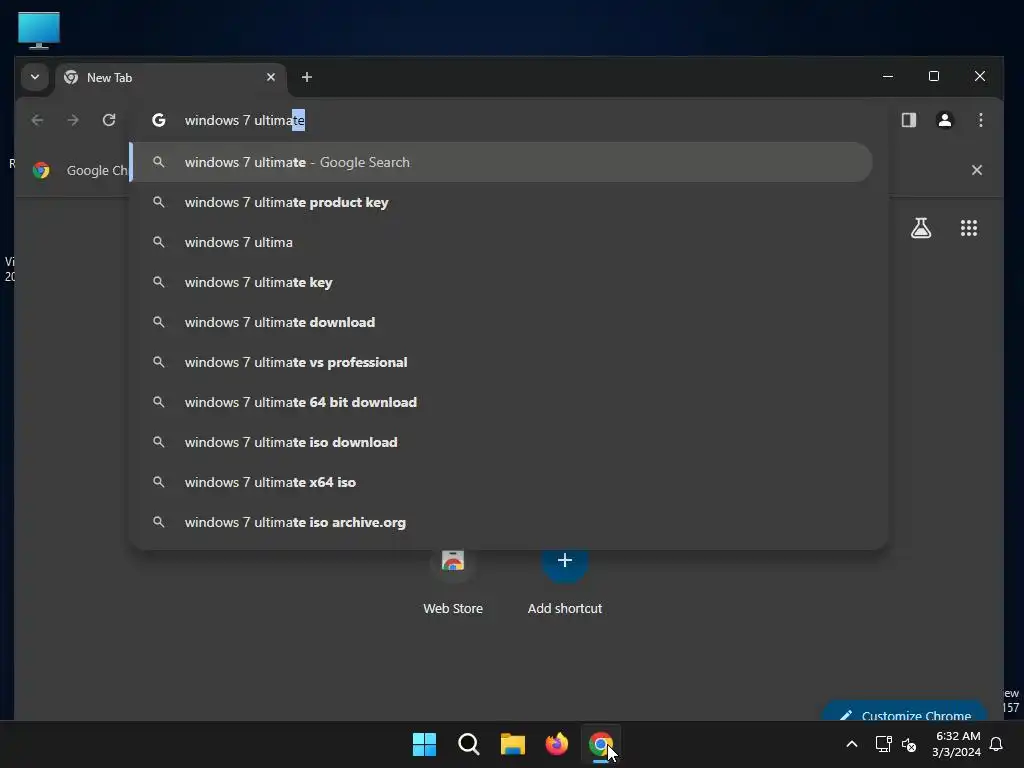The height and width of the screenshot is (768, 1024).
Task: Click search icon beside 'product key' suggestion
Action: [x=159, y=202]
